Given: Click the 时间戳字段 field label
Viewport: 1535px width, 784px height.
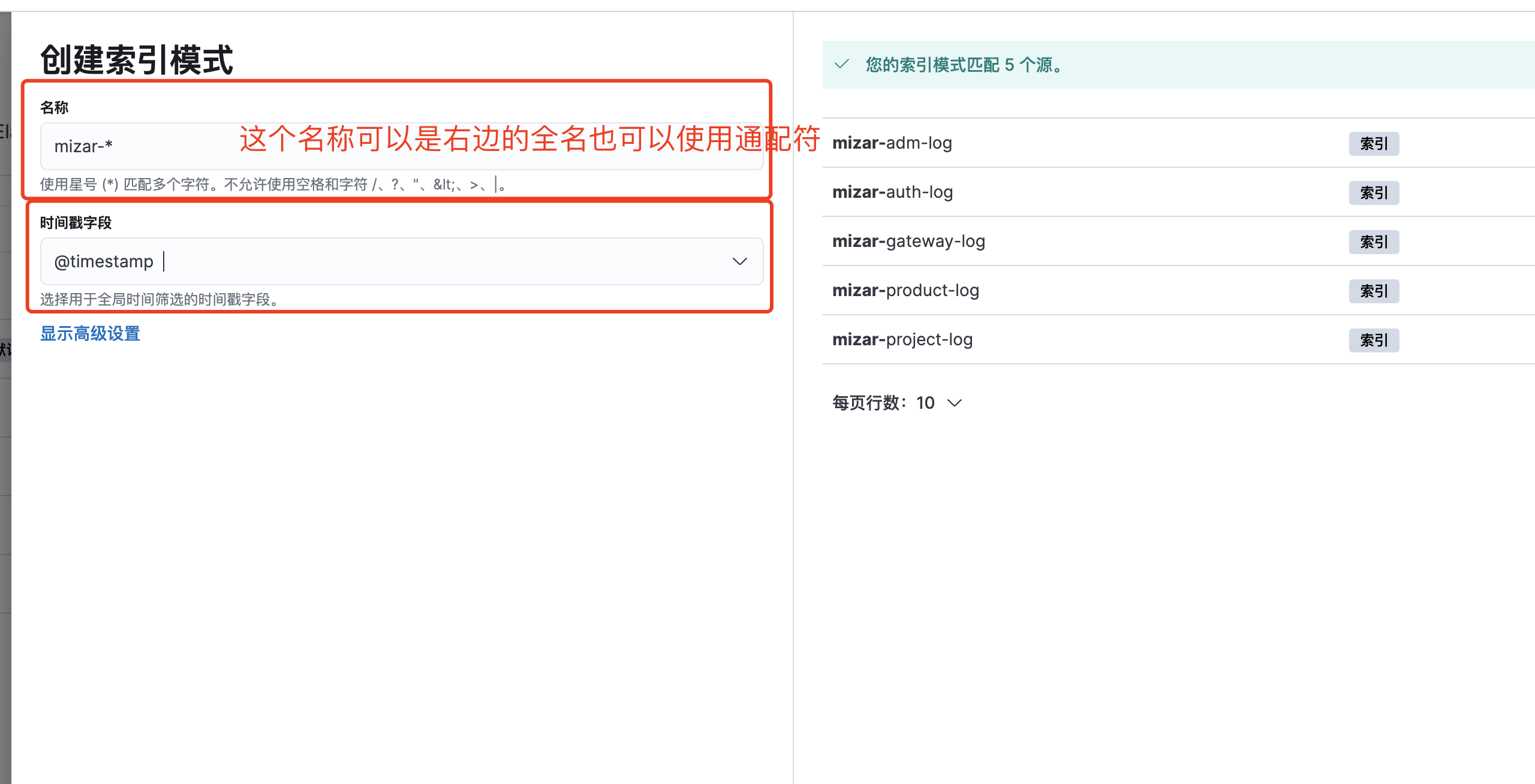Looking at the screenshot, I should (76, 223).
